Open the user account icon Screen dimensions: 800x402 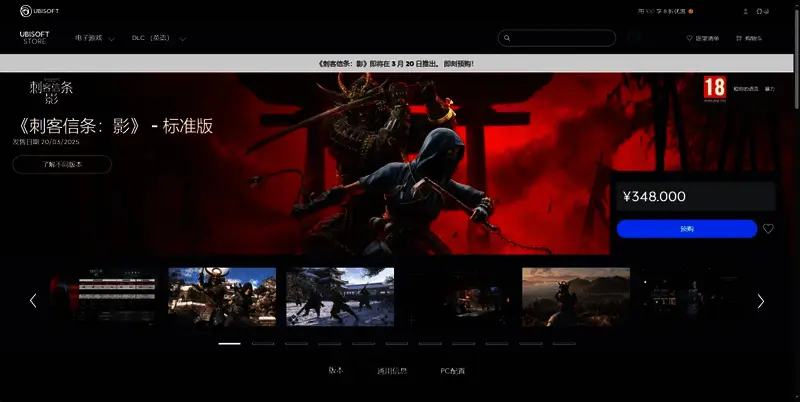click(x=746, y=11)
